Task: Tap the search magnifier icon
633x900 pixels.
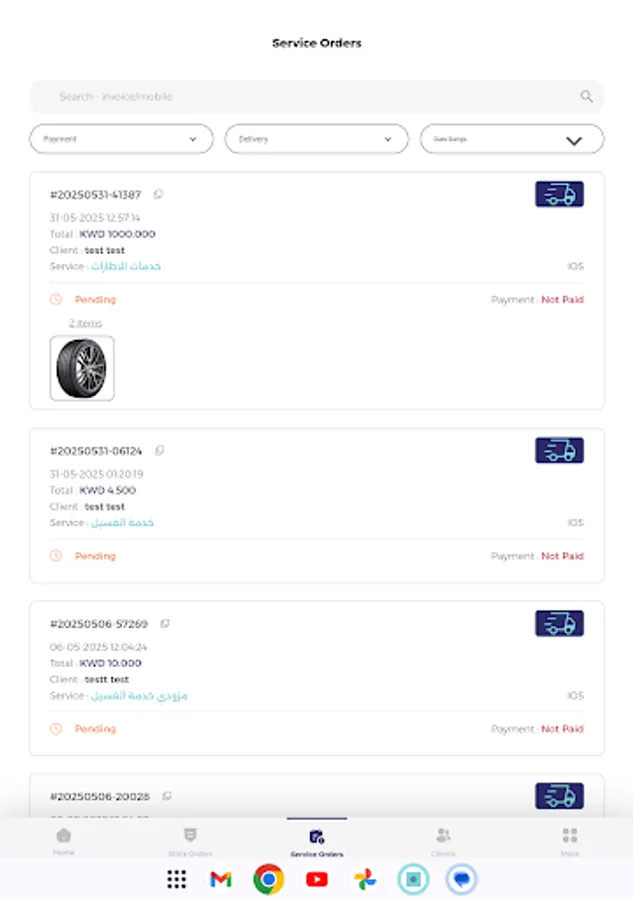Action: coord(586,97)
